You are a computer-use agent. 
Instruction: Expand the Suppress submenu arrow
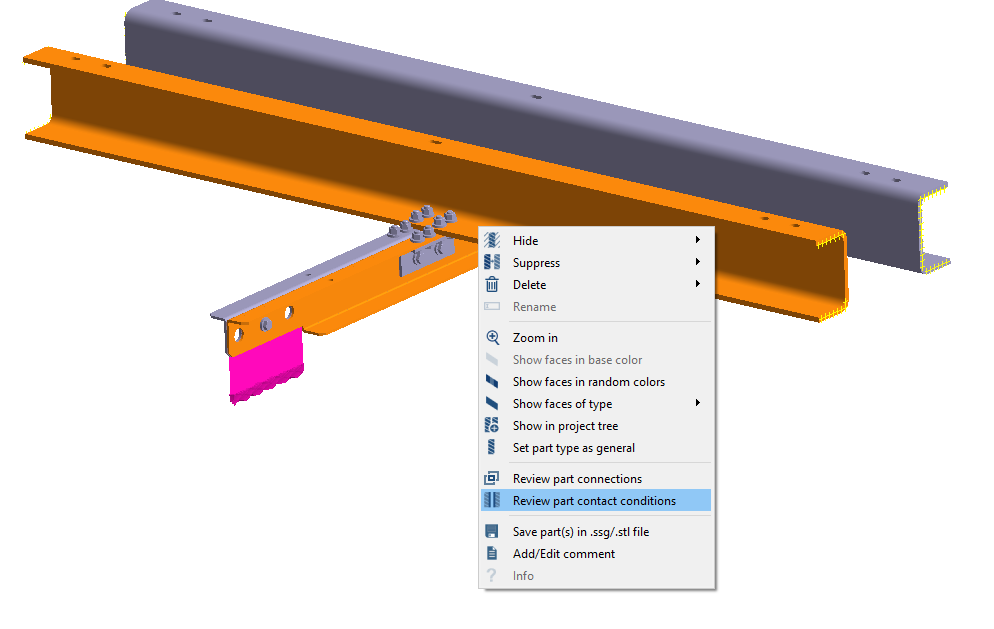[x=697, y=262]
